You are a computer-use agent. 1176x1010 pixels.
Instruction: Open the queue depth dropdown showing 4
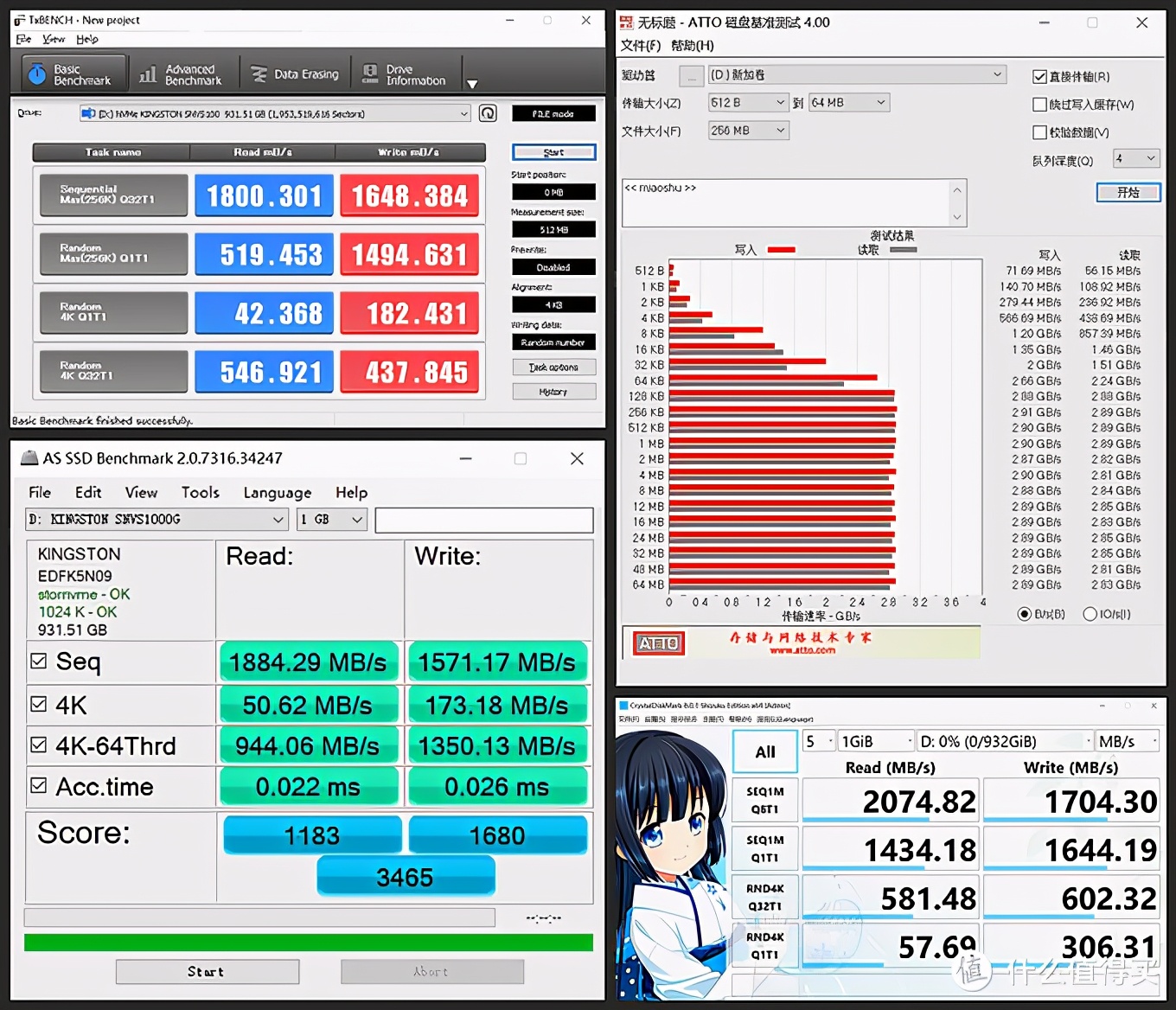tap(1136, 158)
